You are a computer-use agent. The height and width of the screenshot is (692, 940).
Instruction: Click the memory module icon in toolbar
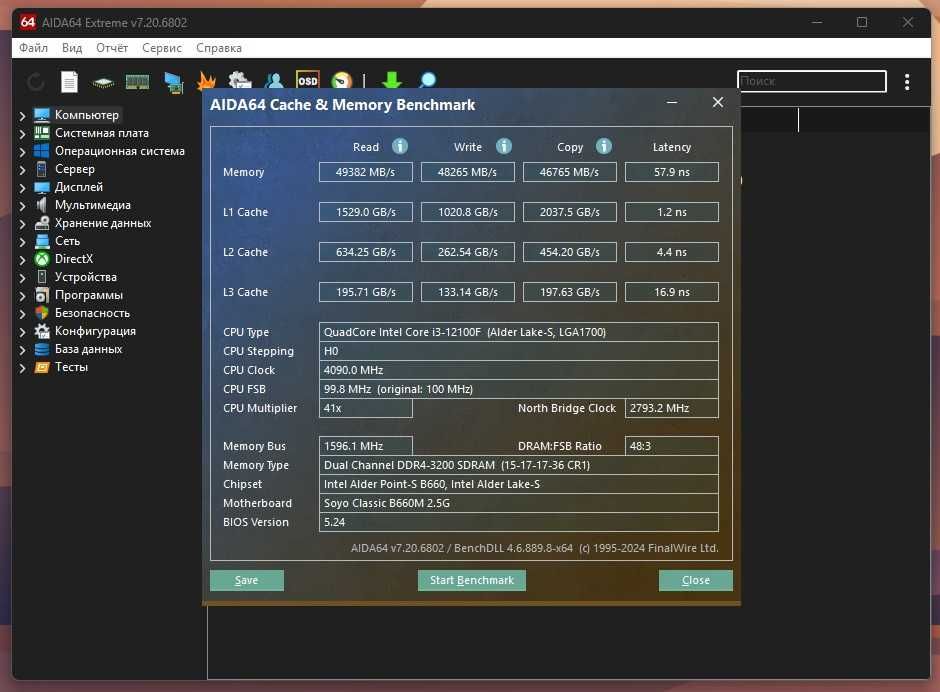click(137, 82)
